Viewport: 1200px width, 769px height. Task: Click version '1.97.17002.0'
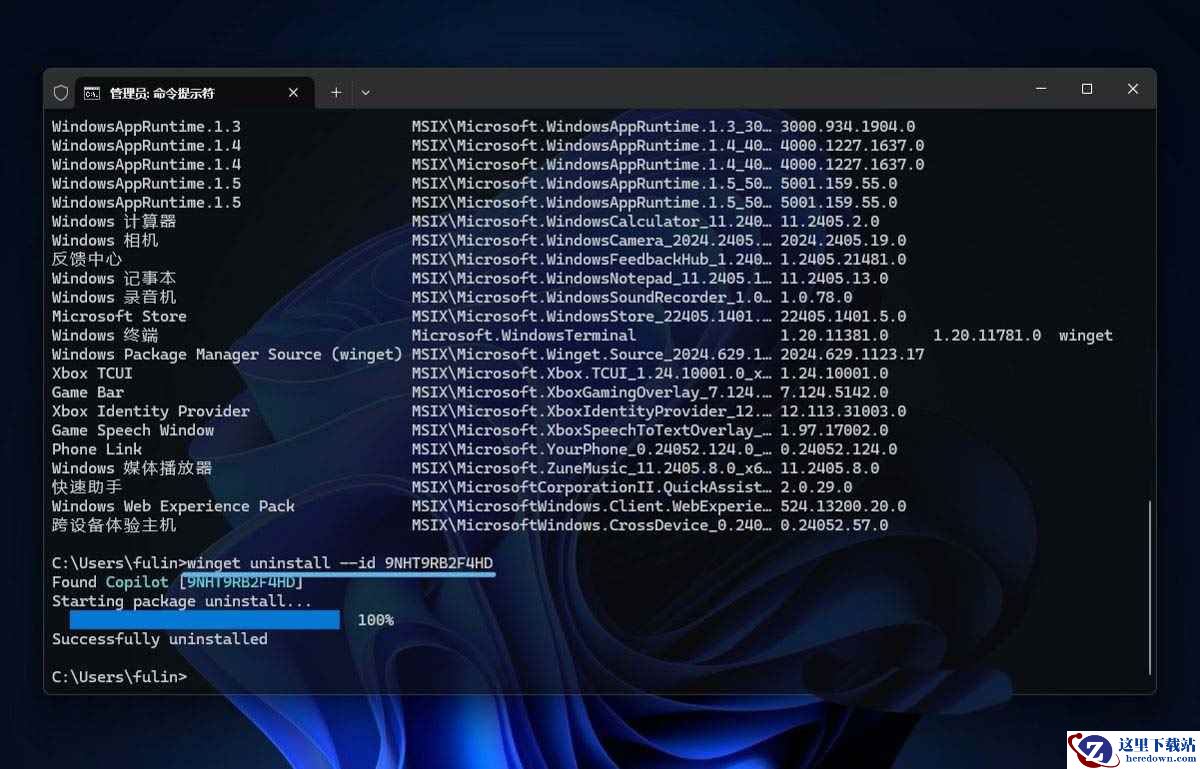coord(834,430)
